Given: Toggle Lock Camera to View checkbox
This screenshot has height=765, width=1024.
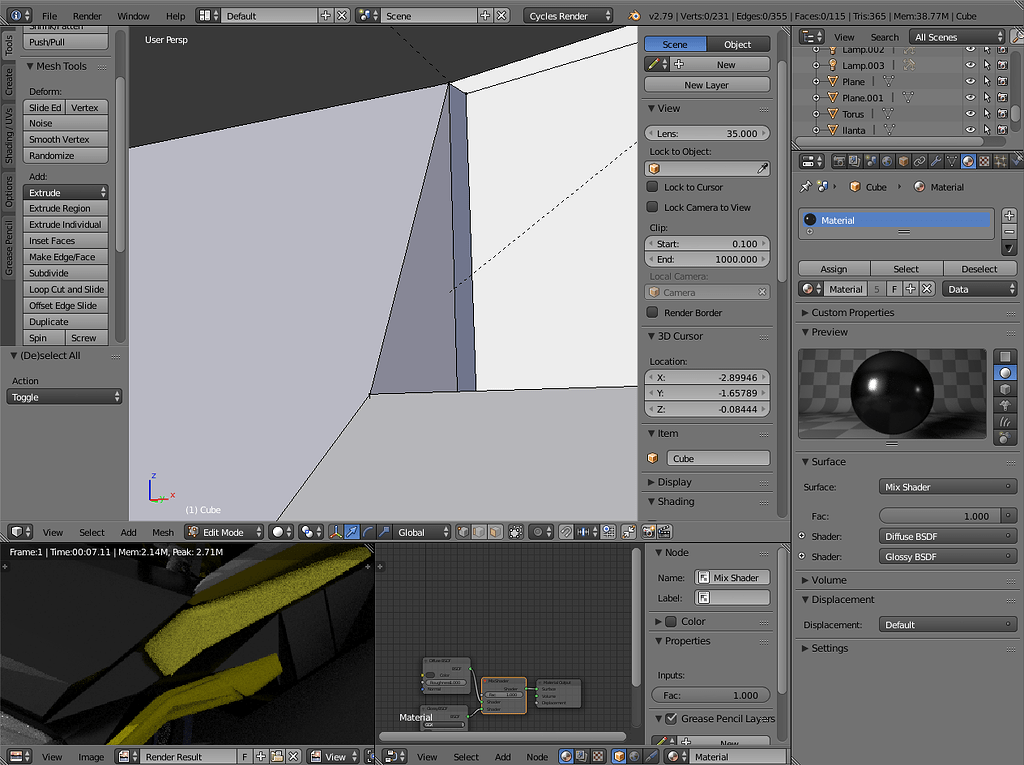Looking at the screenshot, I should pos(652,207).
